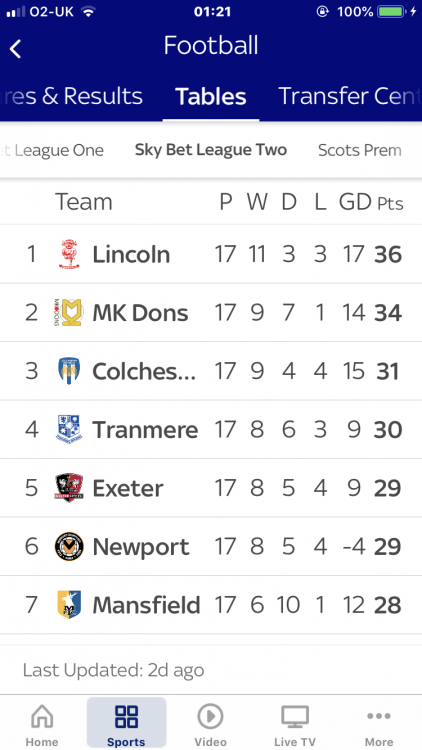
Task: Tap the Newport club badge
Action: pyautogui.click(x=69, y=546)
